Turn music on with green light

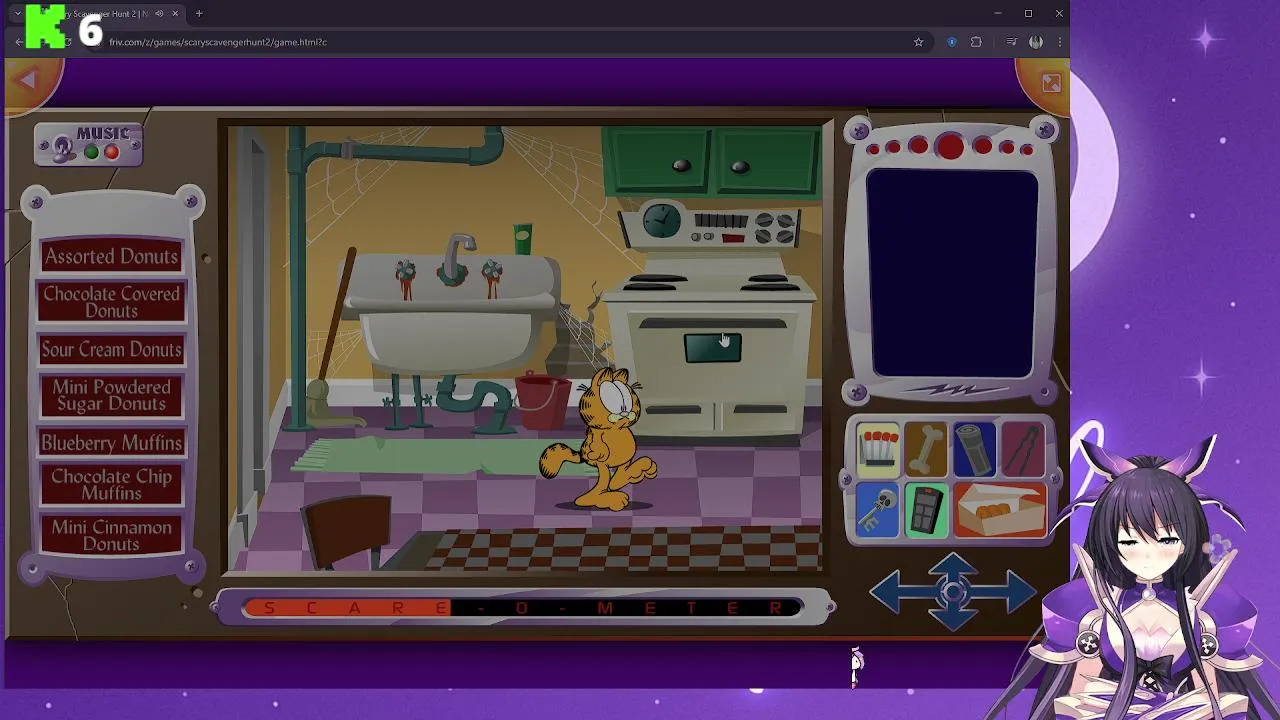(x=91, y=152)
